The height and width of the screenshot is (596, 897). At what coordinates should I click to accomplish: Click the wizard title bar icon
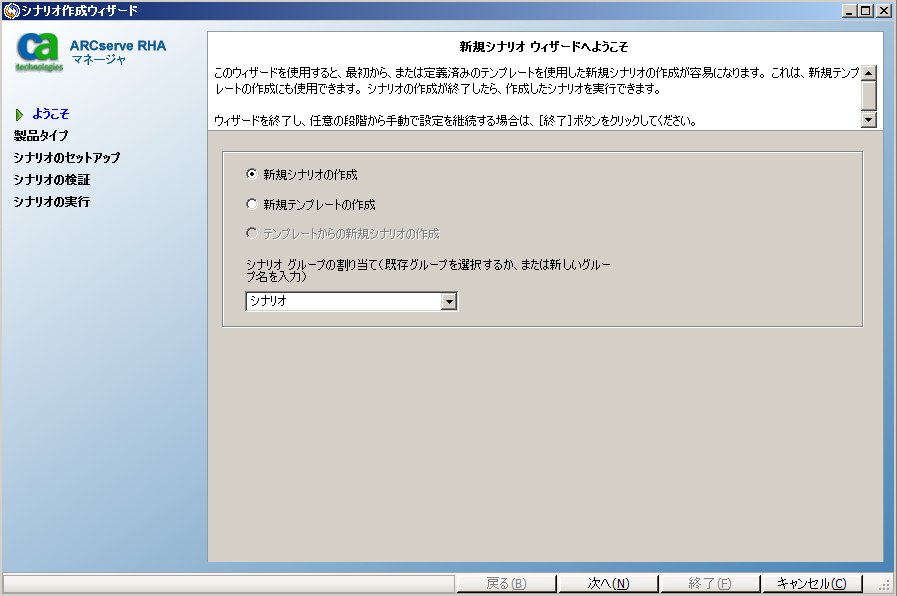click(x=11, y=10)
